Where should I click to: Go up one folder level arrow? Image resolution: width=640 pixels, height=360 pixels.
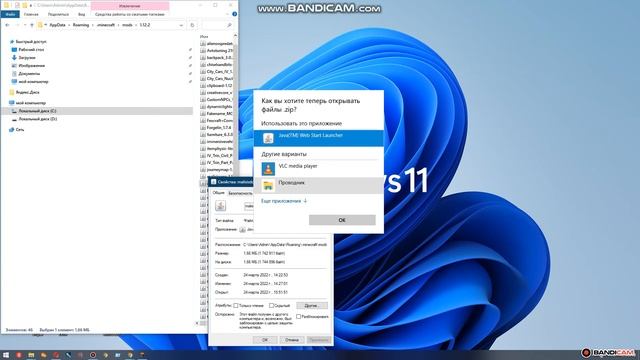(x=32, y=25)
